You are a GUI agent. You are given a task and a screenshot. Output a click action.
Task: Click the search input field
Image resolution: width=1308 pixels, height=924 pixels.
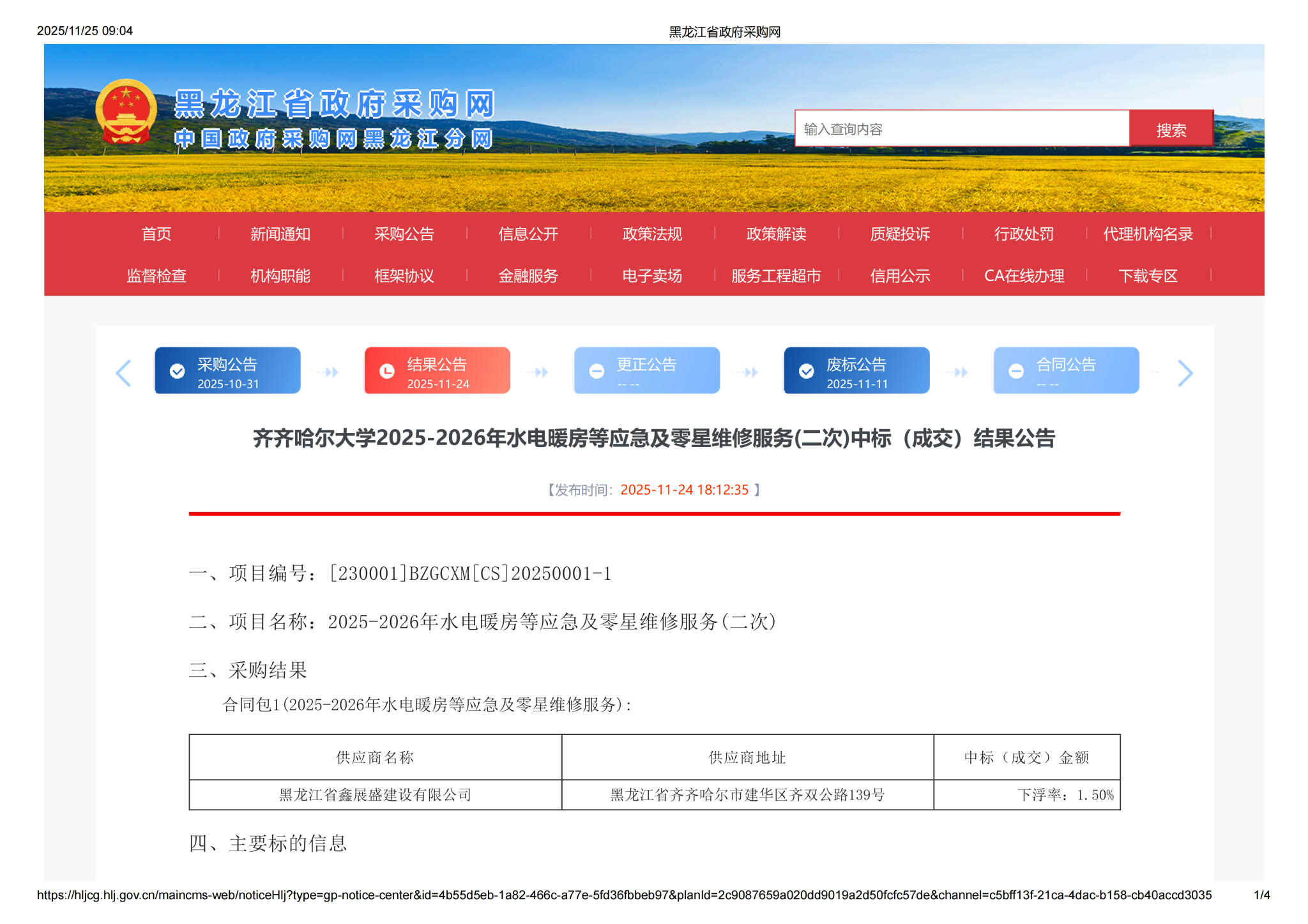pyautogui.click(x=961, y=130)
